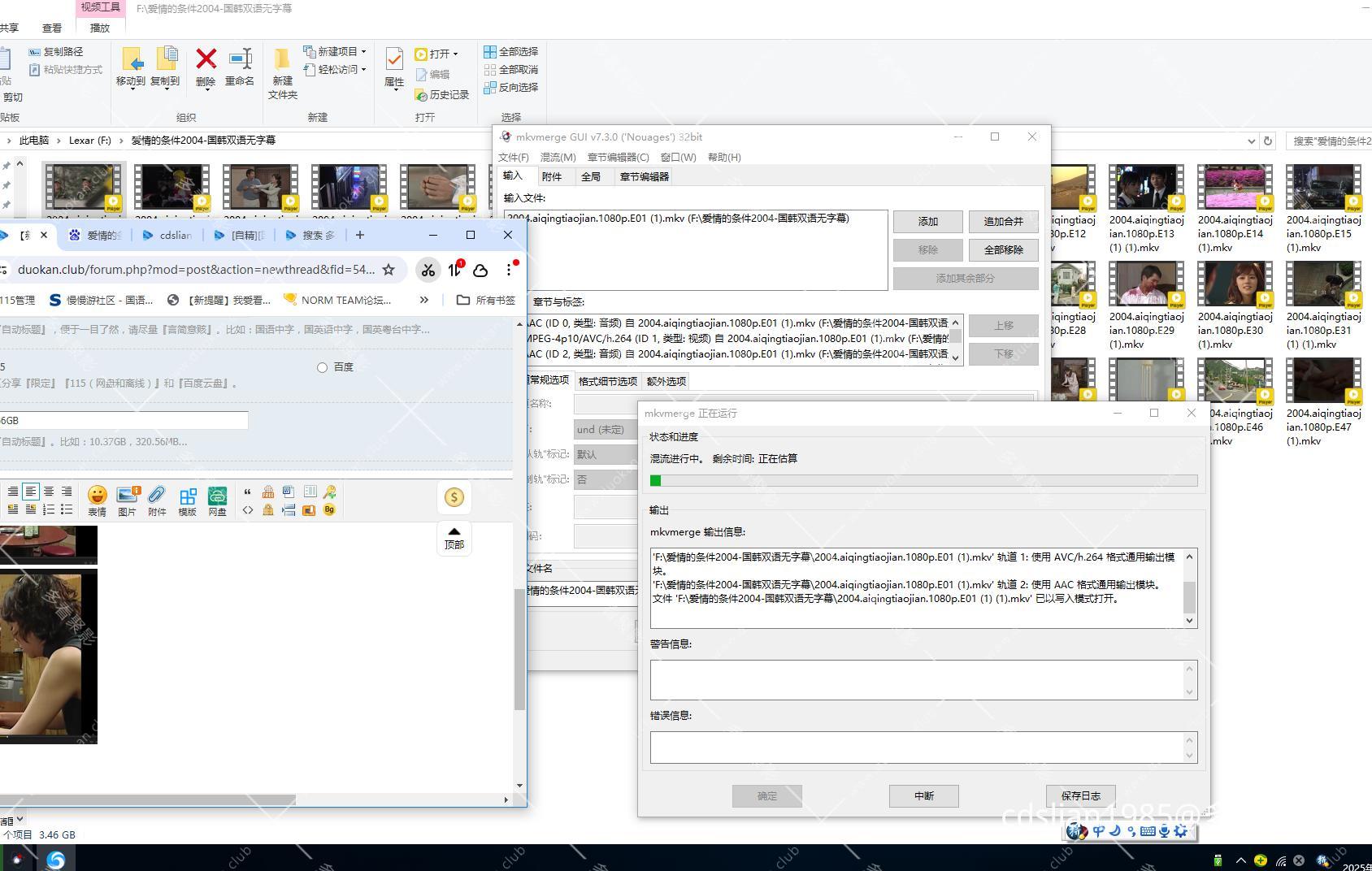Expand bookmarks bar overflow chevron
This screenshot has width=1372, height=871.
pos(423,300)
